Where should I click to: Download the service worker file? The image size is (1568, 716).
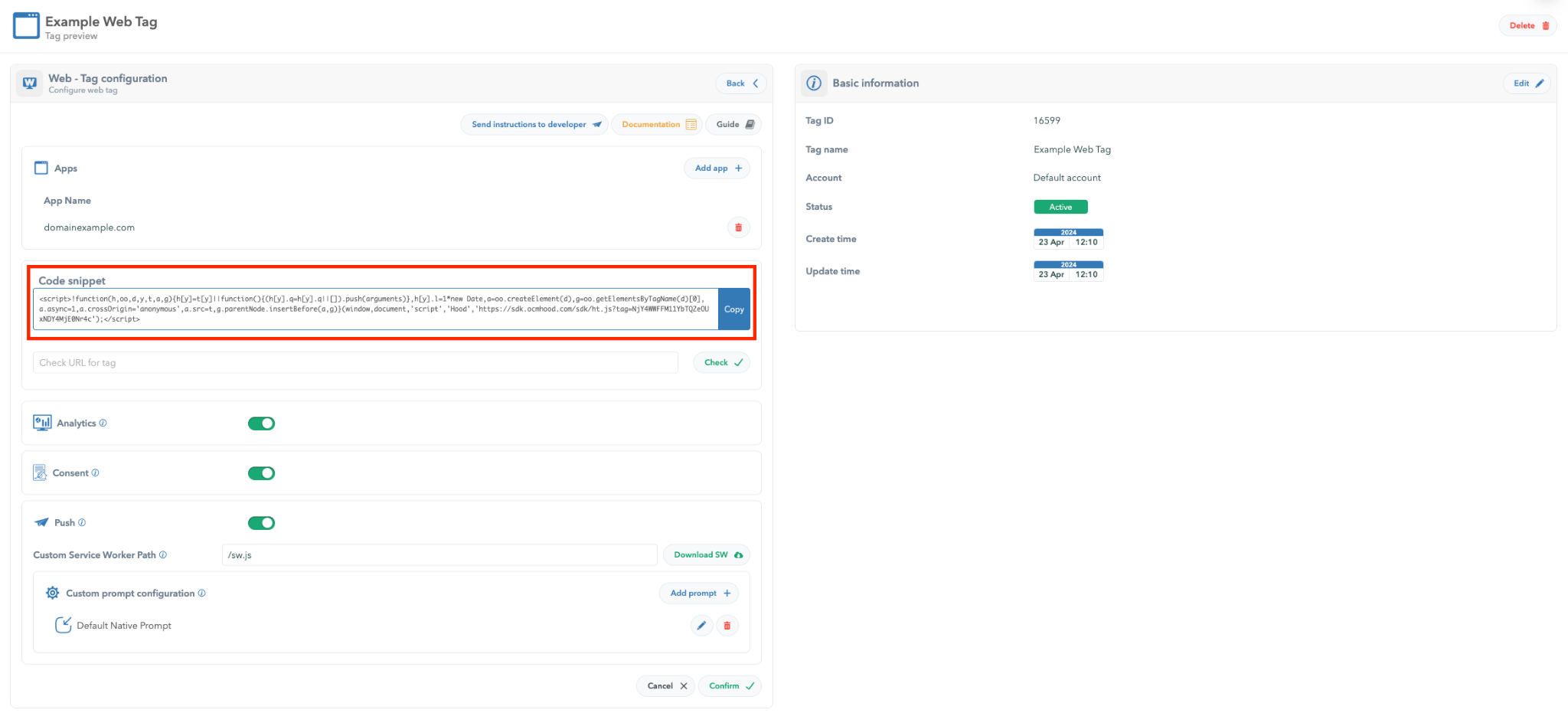point(707,554)
